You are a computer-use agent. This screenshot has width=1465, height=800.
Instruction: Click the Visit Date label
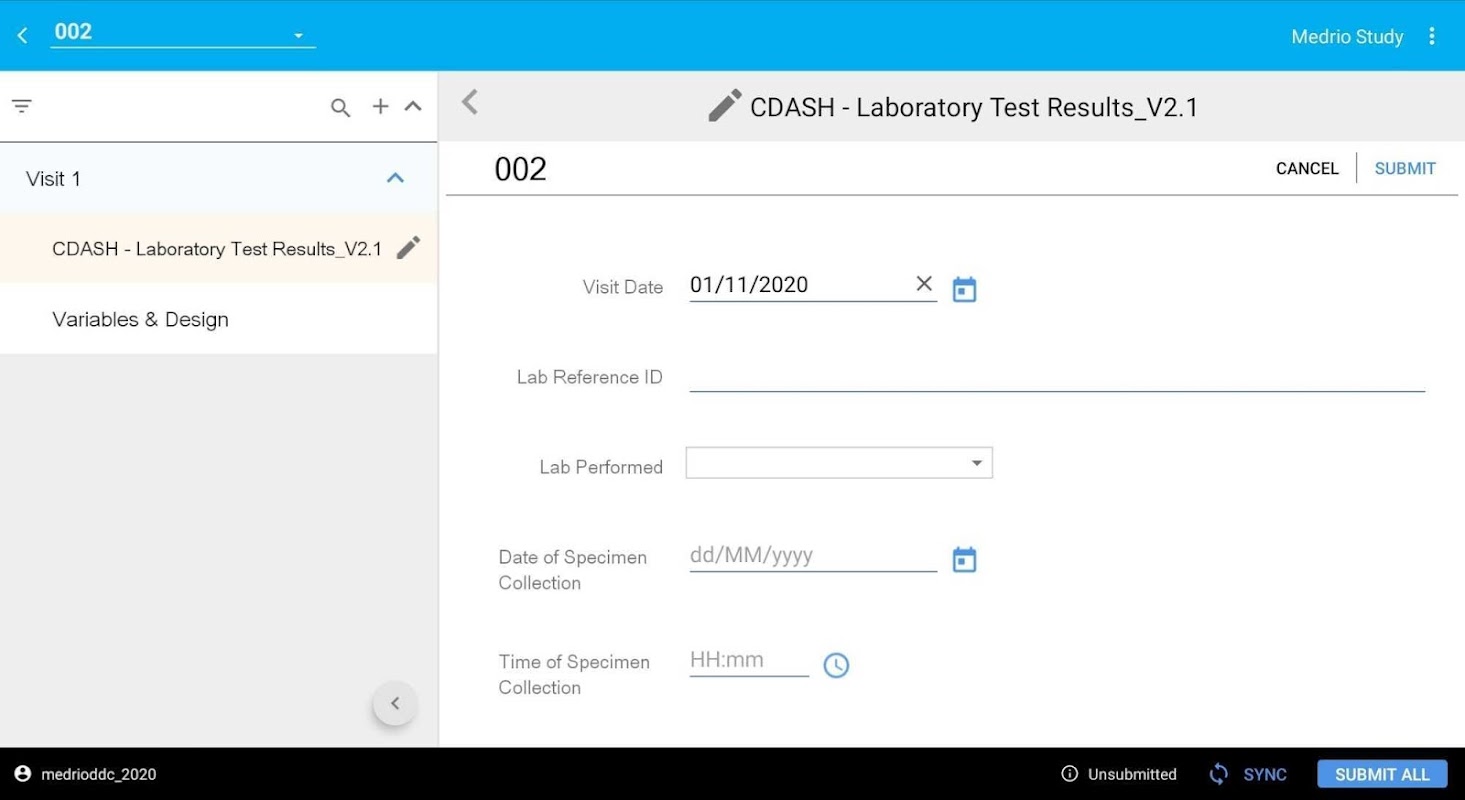click(x=623, y=287)
